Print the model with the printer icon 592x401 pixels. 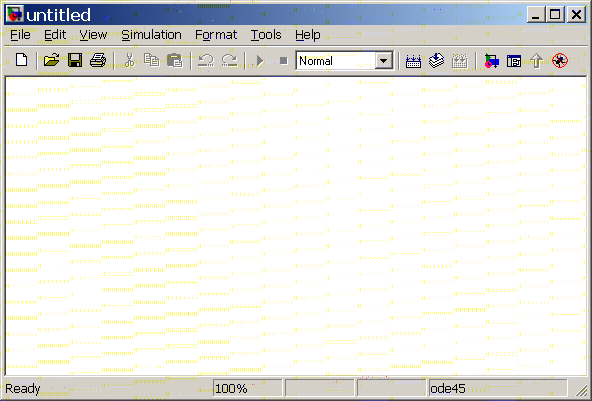point(98,60)
